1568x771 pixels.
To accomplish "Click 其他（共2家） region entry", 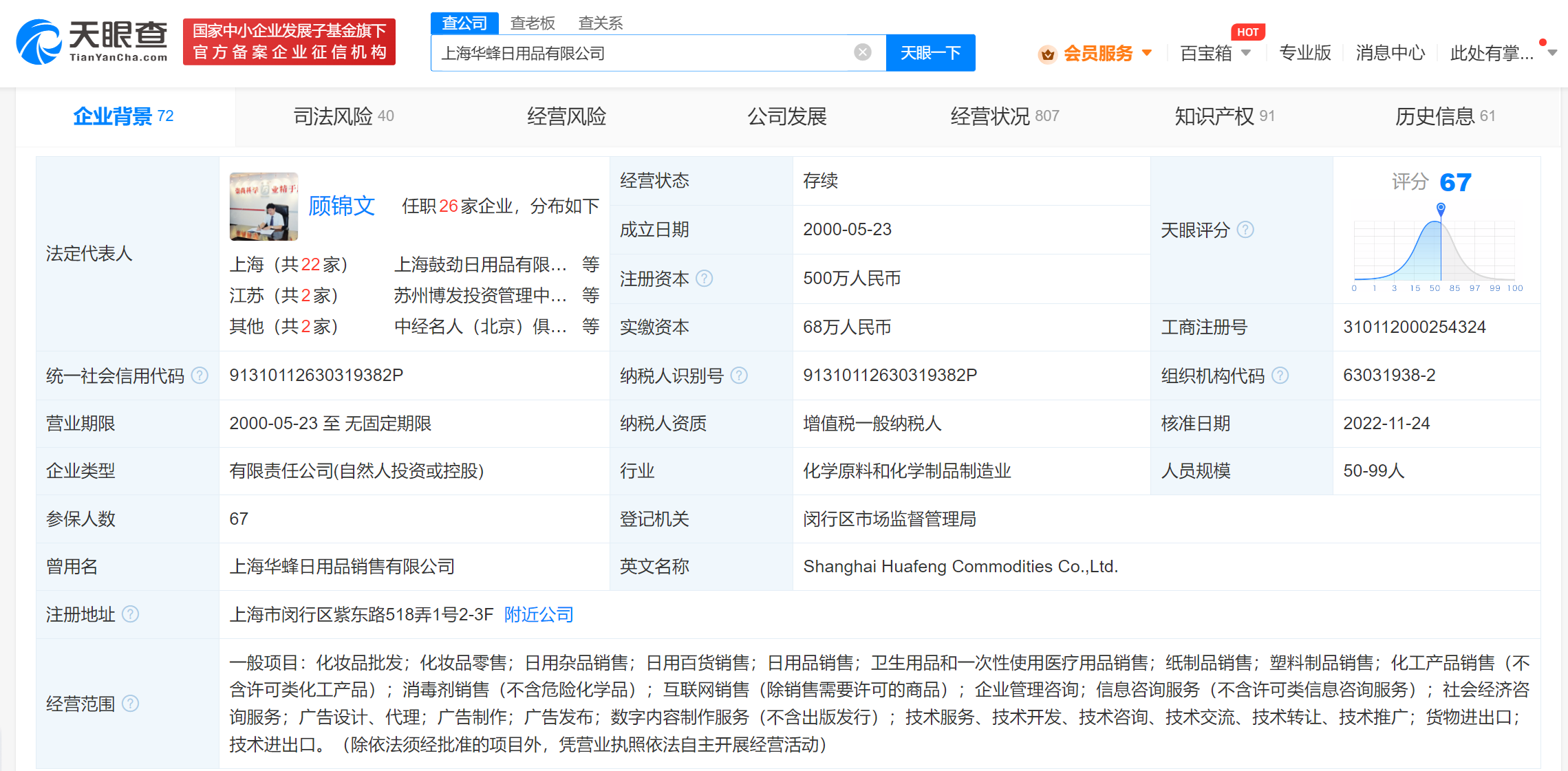I will coord(284,327).
